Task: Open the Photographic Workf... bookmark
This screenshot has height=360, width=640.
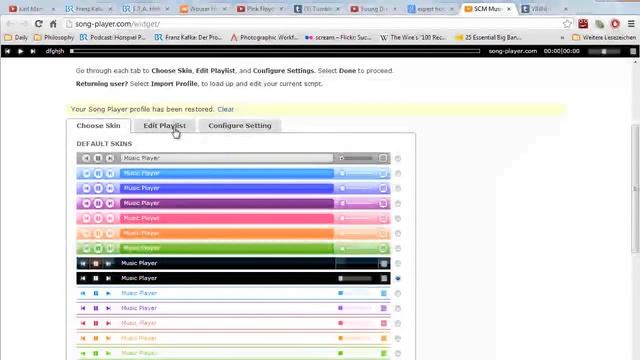Action: coord(264,38)
